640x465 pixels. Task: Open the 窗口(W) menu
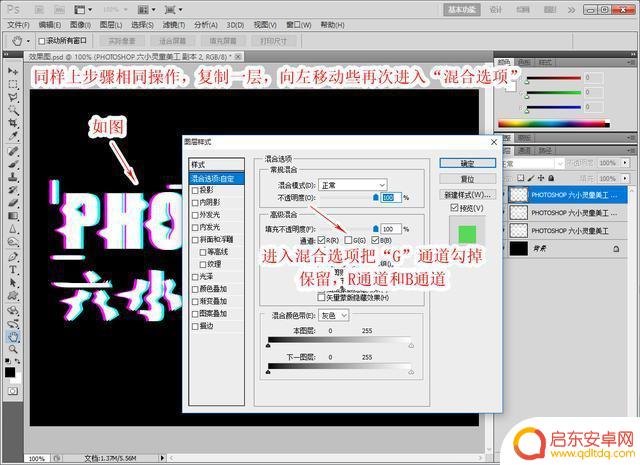[x=298, y=25]
